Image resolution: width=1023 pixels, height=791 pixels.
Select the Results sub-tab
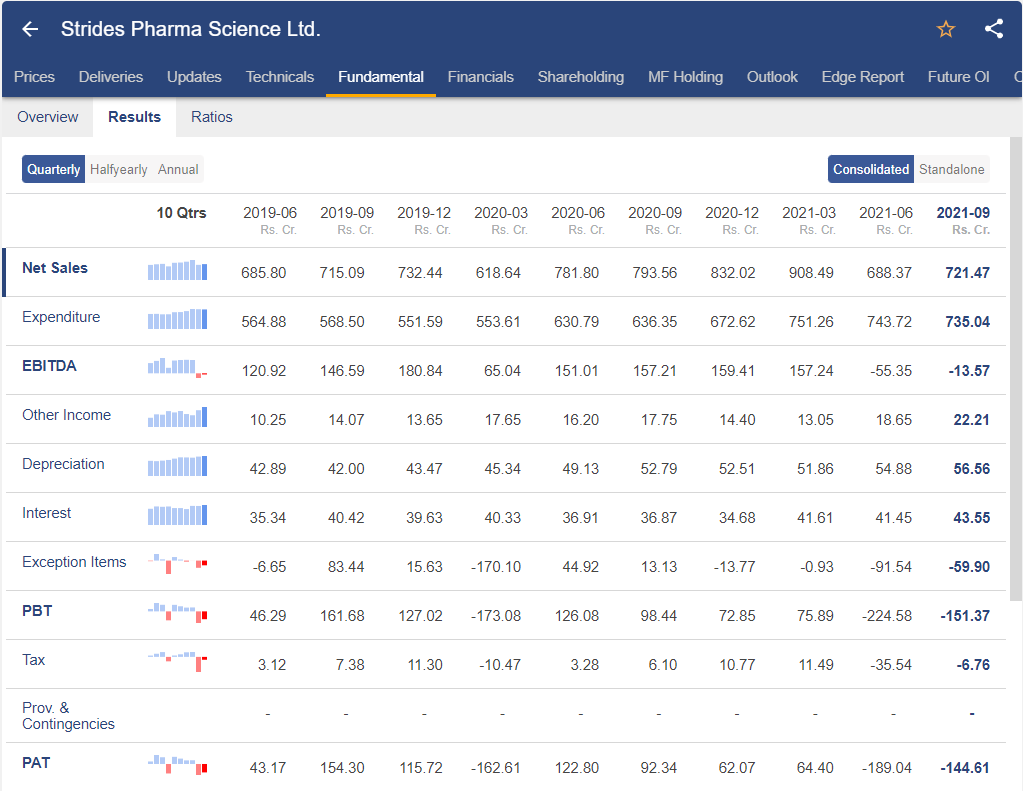134,117
